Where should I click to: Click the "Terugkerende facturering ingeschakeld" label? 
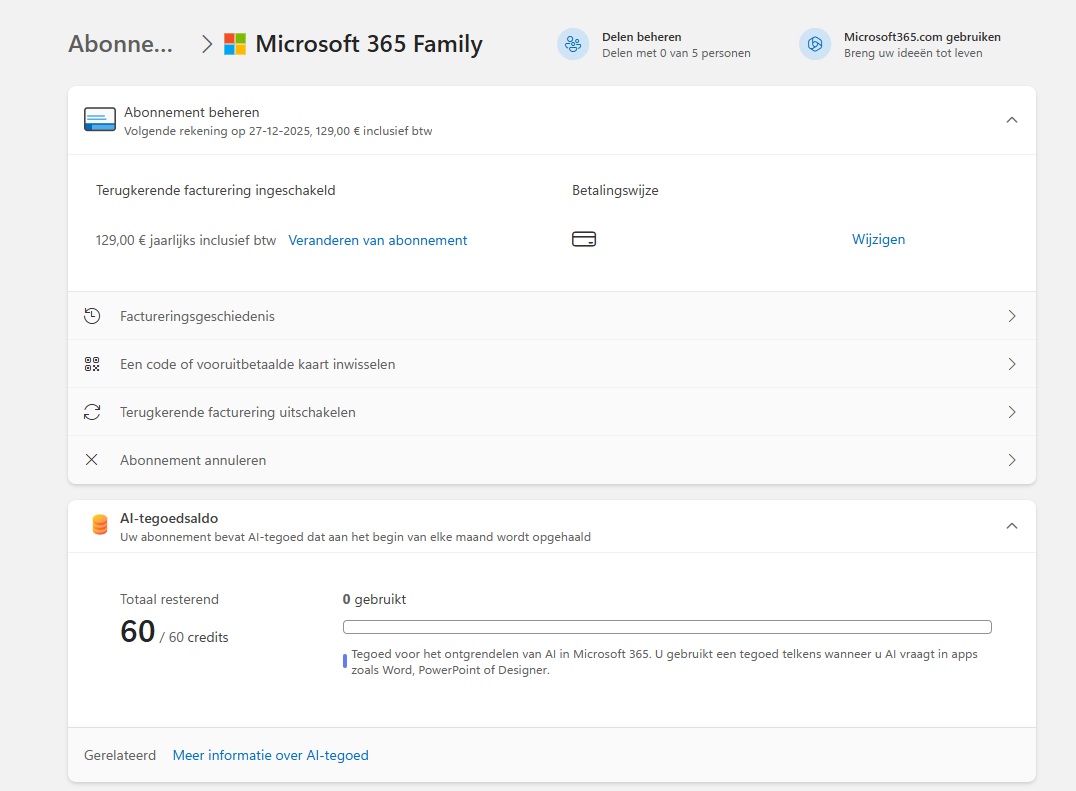tap(215, 191)
